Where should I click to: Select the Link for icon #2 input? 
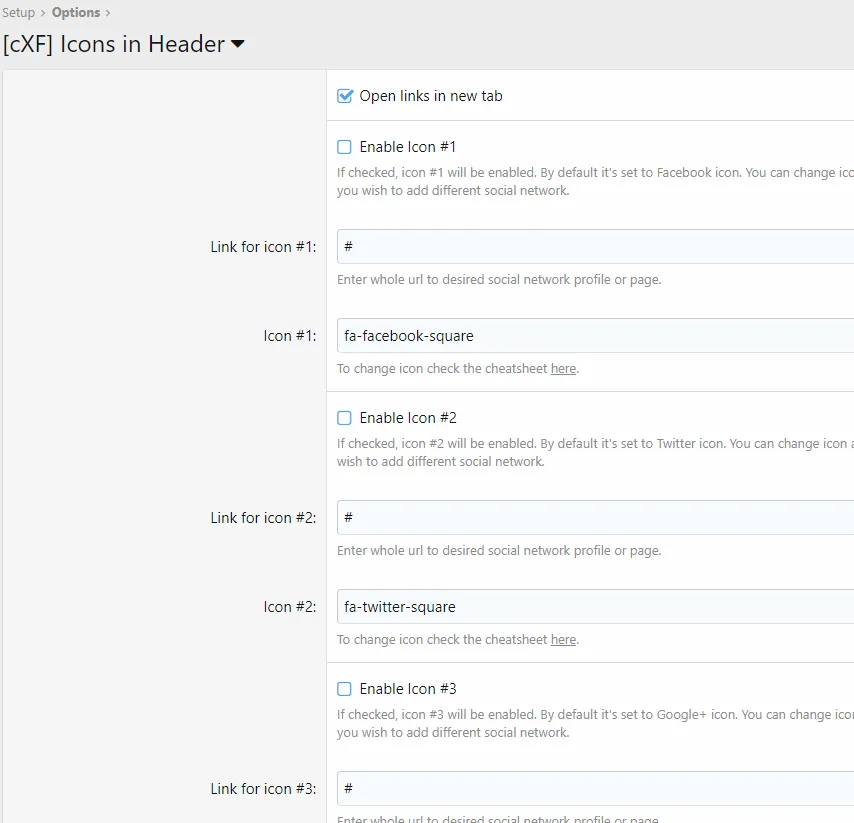pyautogui.click(x=595, y=517)
